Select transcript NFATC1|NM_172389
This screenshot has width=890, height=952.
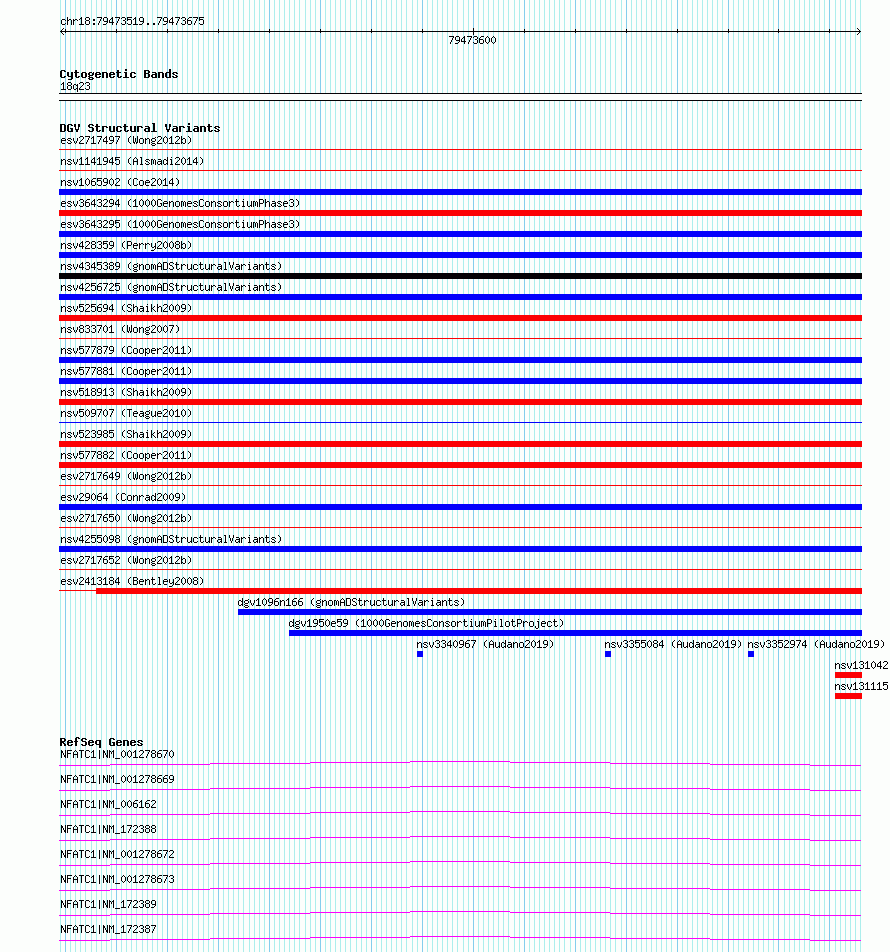click(x=108, y=905)
